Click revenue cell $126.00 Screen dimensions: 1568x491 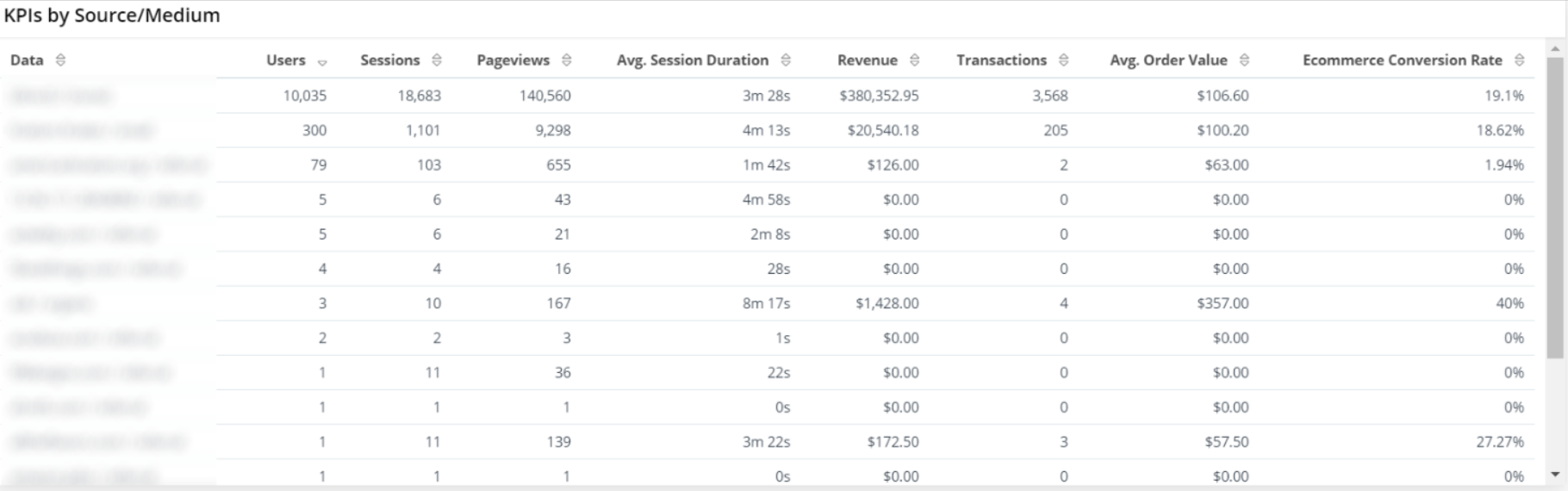click(893, 165)
